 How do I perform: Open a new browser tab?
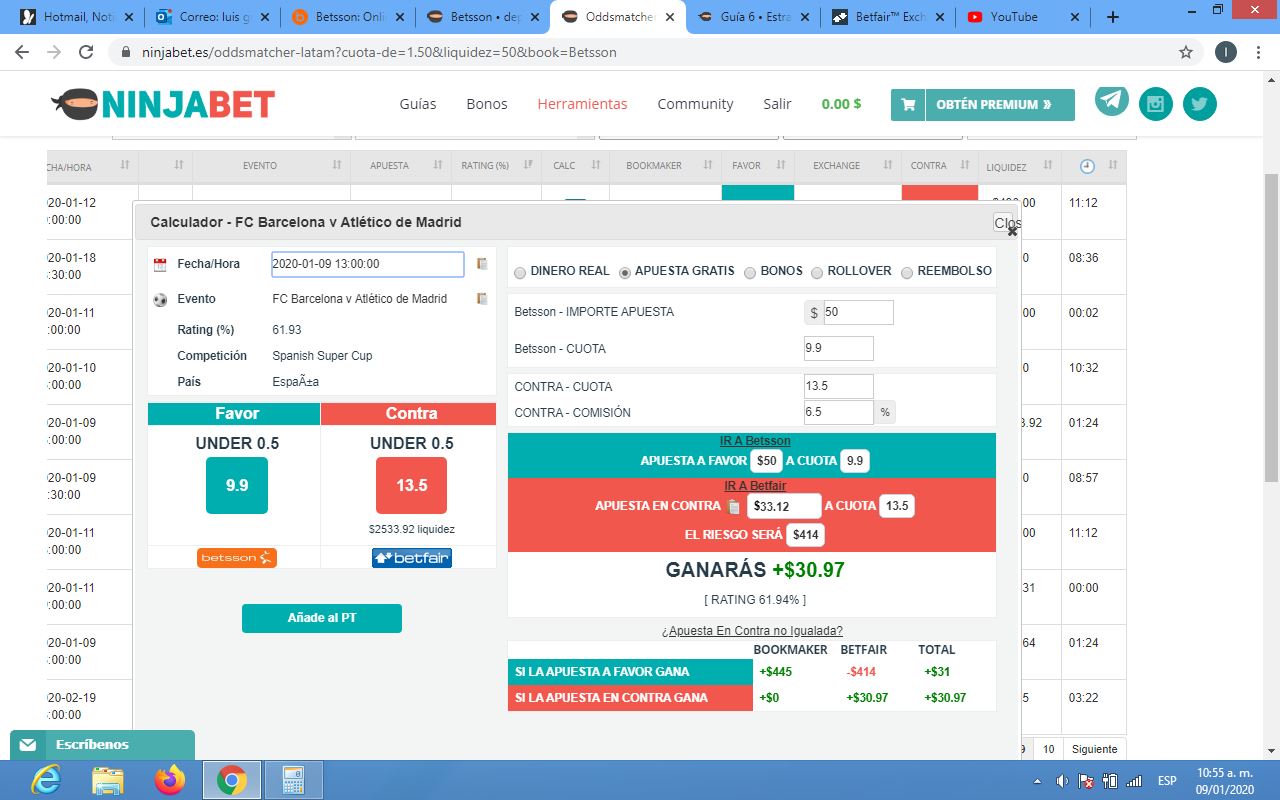[1112, 17]
